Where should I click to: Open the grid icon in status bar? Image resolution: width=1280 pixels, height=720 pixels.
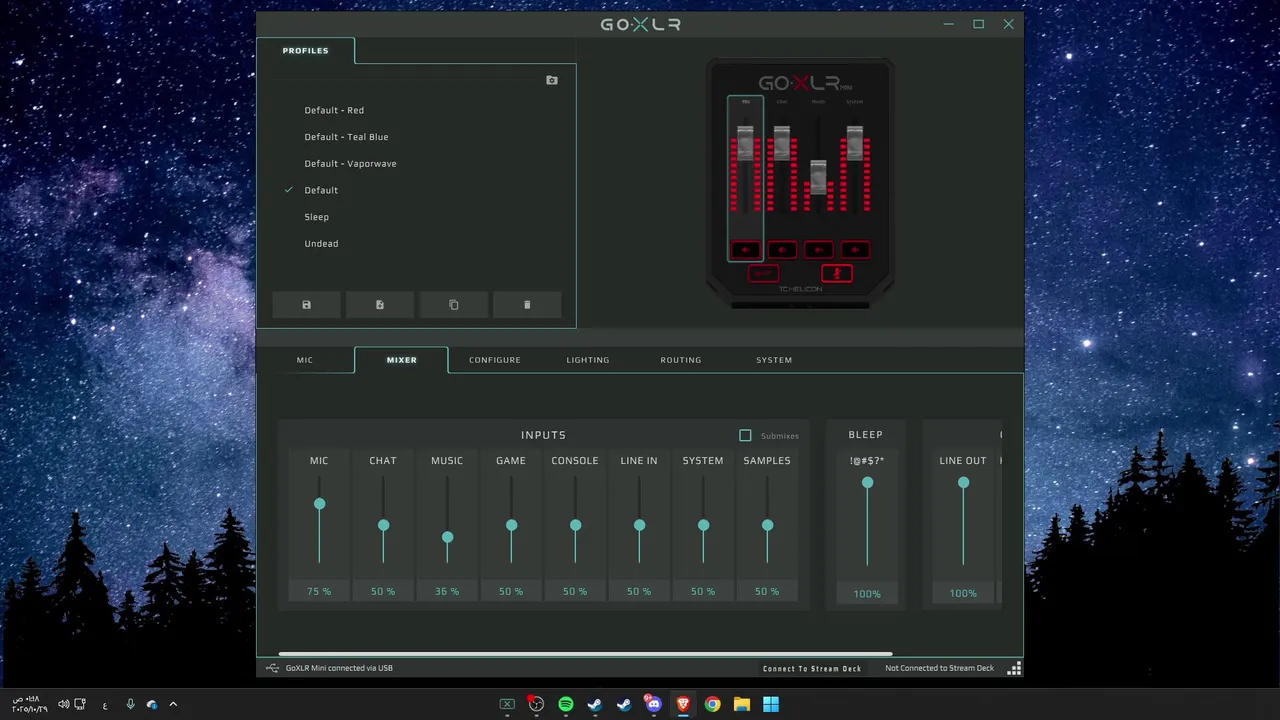1014,668
